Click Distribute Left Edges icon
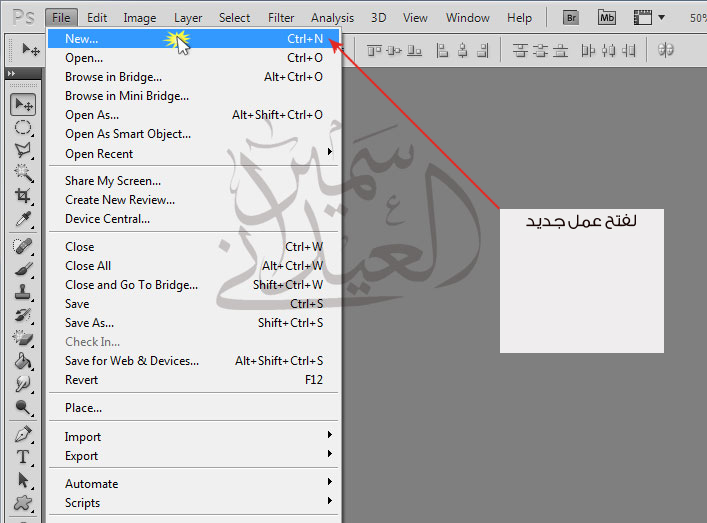 (x=588, y=50)
